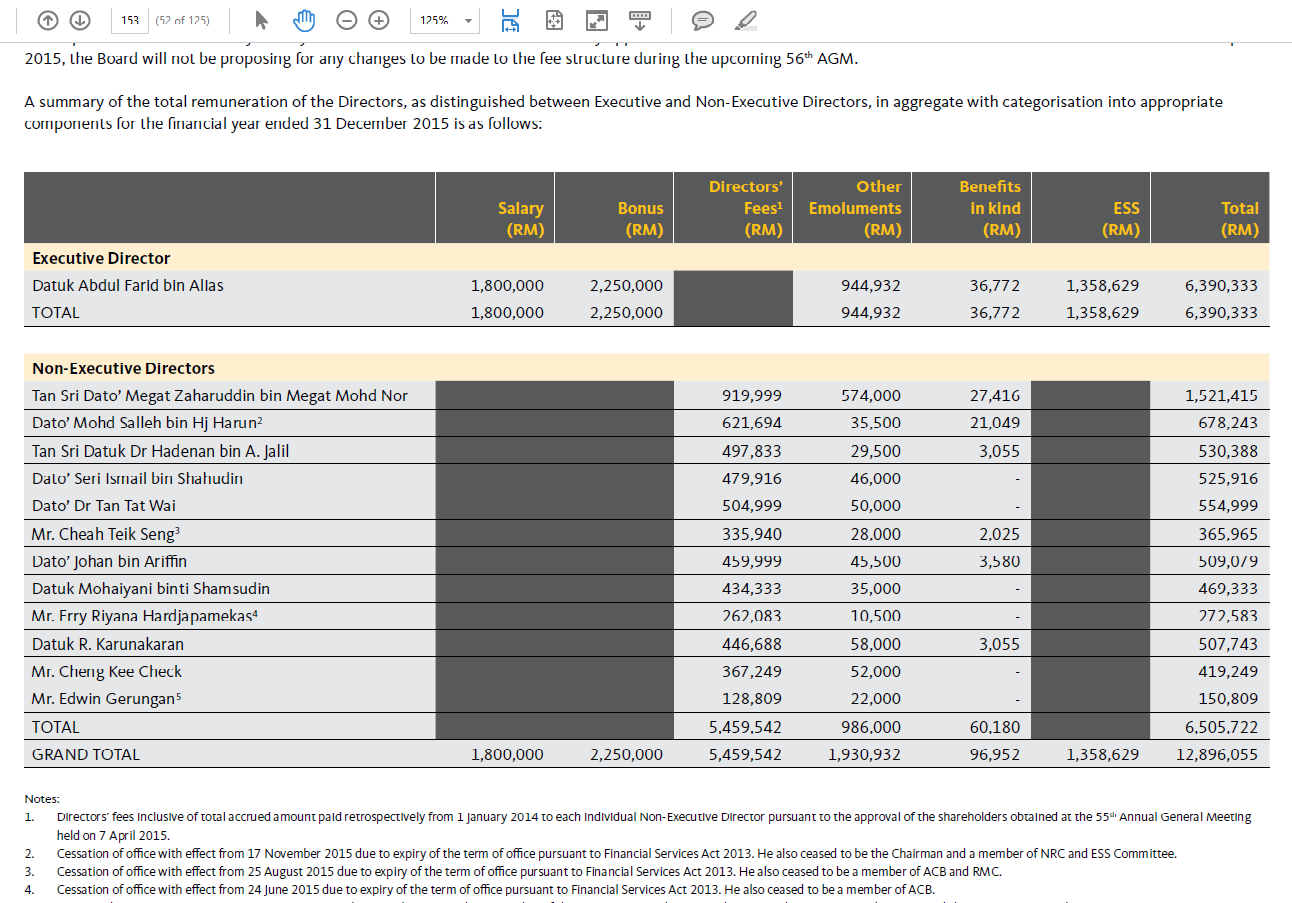Add a sticky note comment
The width and height of the screenshot is (1292, 903).
point(703,20)
